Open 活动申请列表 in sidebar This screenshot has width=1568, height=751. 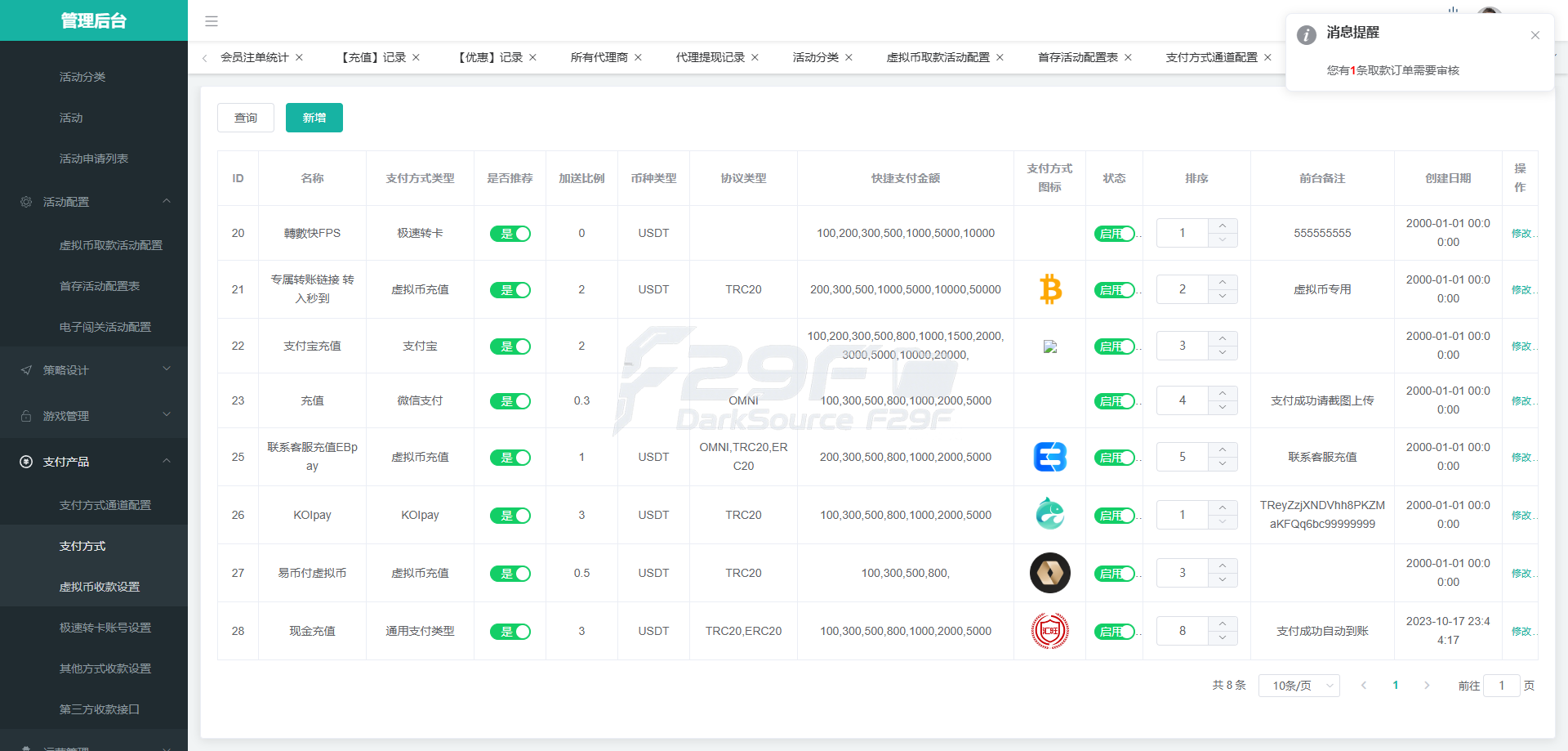[x=94, y=159]
